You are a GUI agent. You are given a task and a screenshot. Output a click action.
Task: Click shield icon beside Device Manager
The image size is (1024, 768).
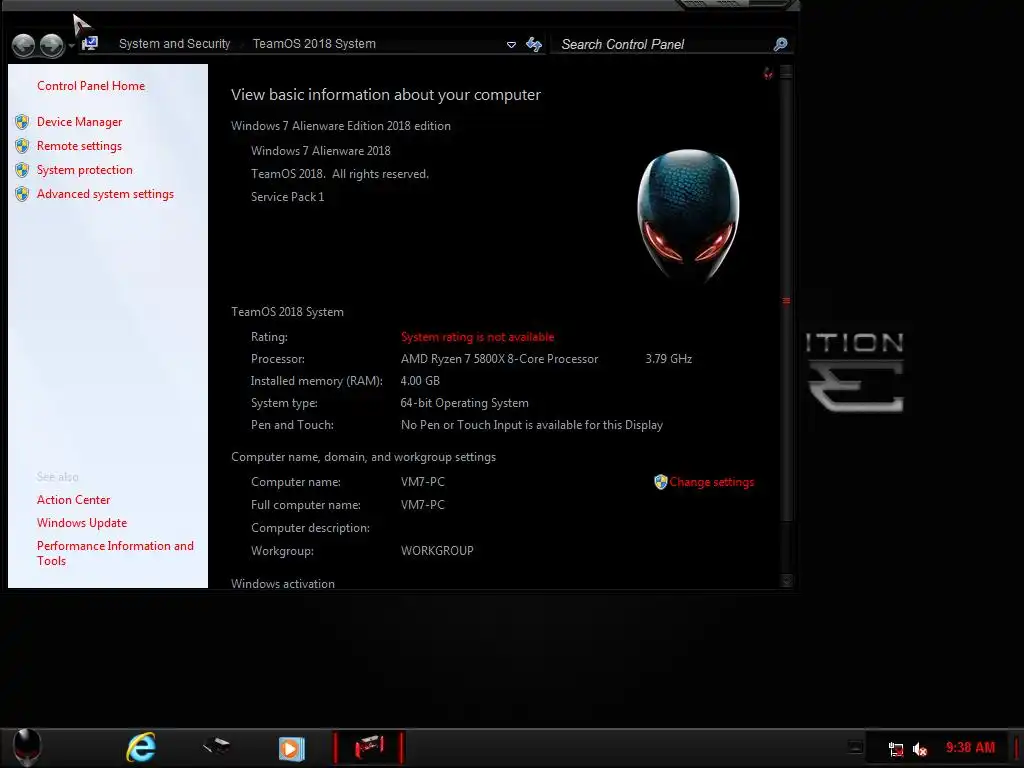[x=22, y=121]
